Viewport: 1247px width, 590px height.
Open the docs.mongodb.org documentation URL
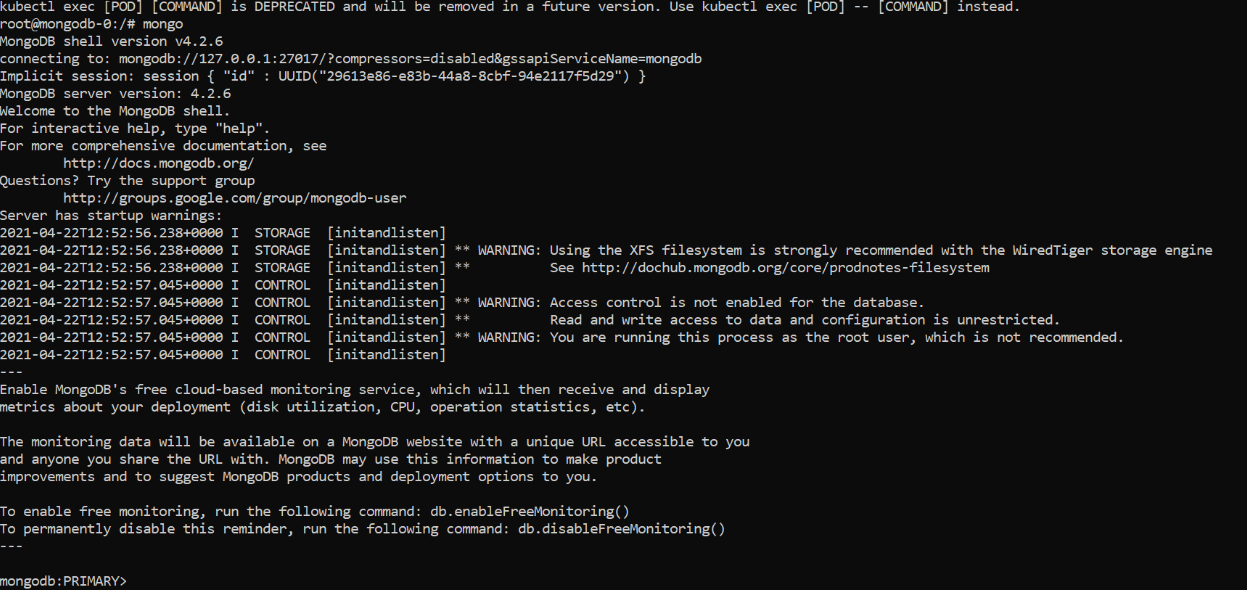pos(158,163)
